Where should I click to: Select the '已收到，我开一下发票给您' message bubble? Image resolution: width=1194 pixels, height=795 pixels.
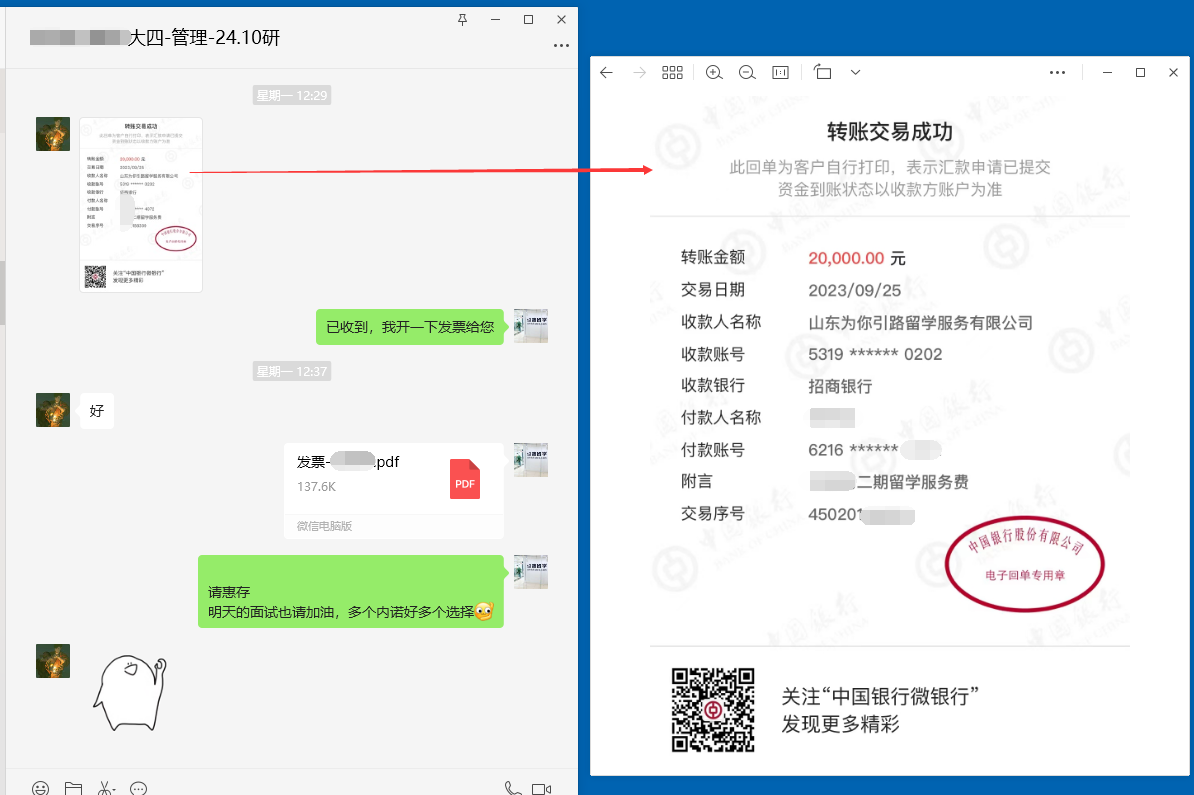[x=410, y=327]
